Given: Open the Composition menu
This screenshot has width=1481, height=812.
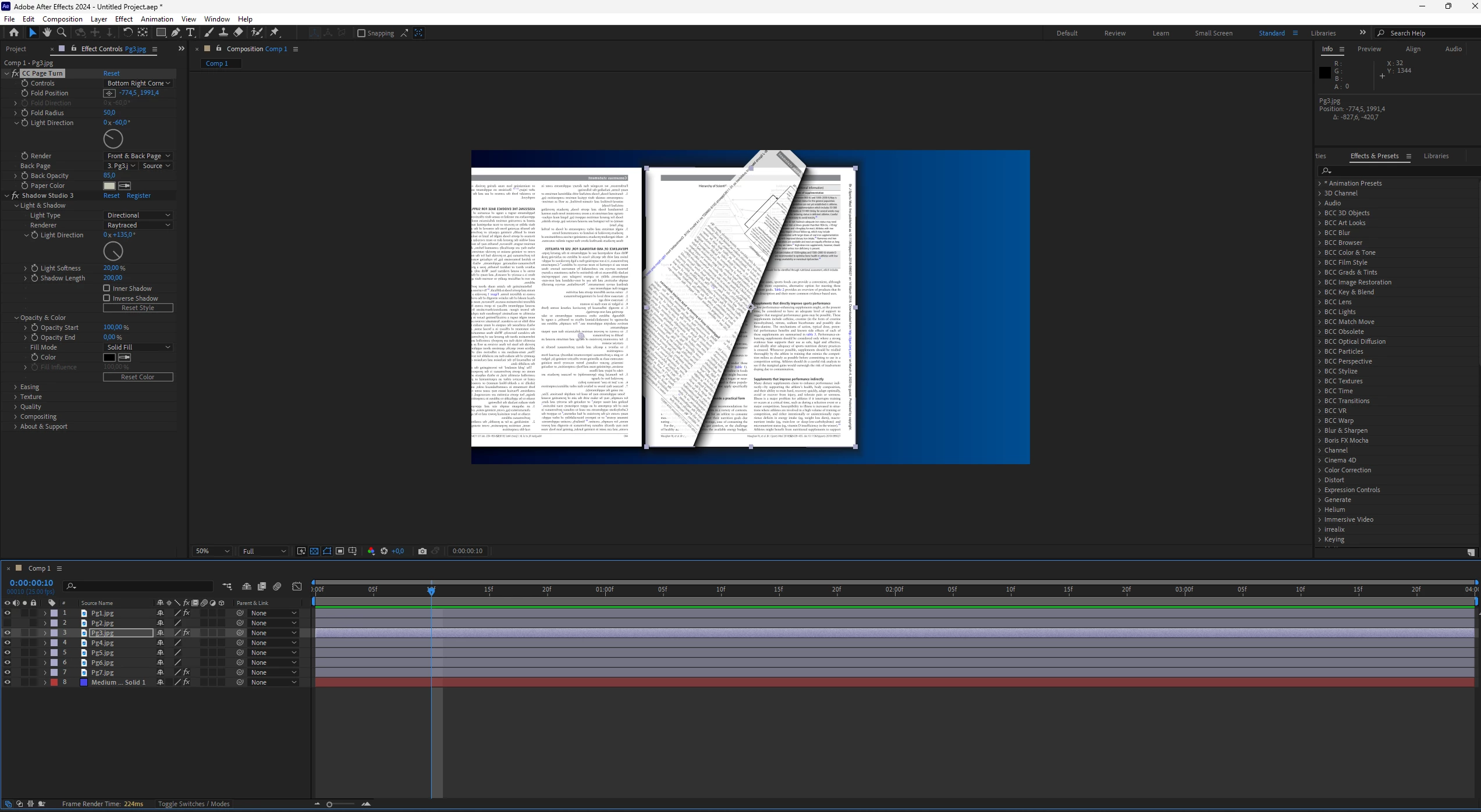Looking at the screenshot, I should click(62, 19).
